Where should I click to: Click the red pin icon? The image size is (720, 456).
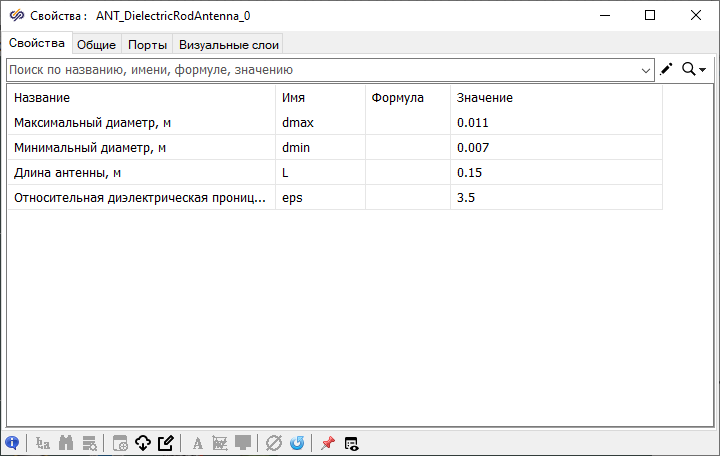(x=328, y=443)
